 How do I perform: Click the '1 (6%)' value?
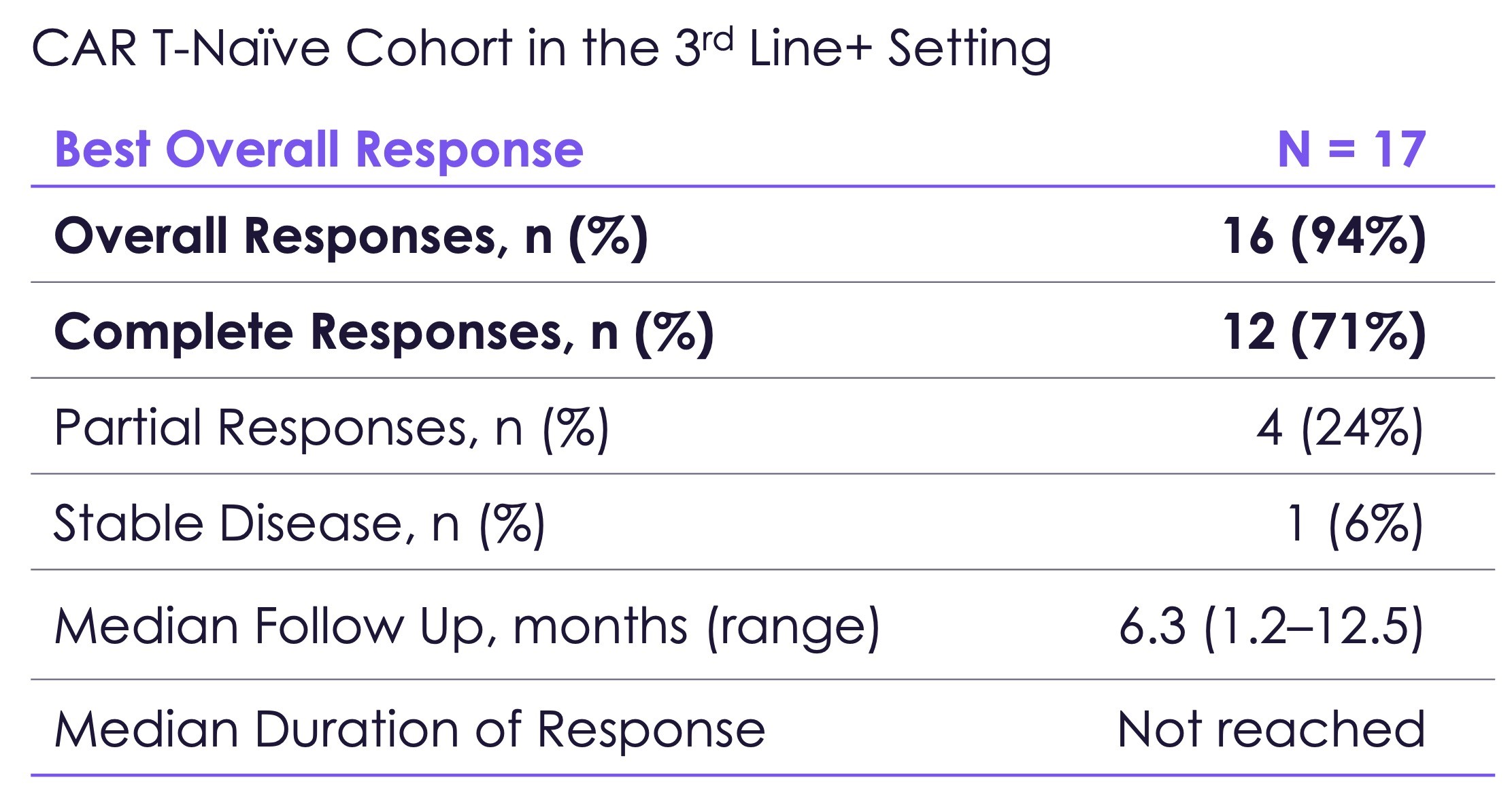tap(1354, 524)
